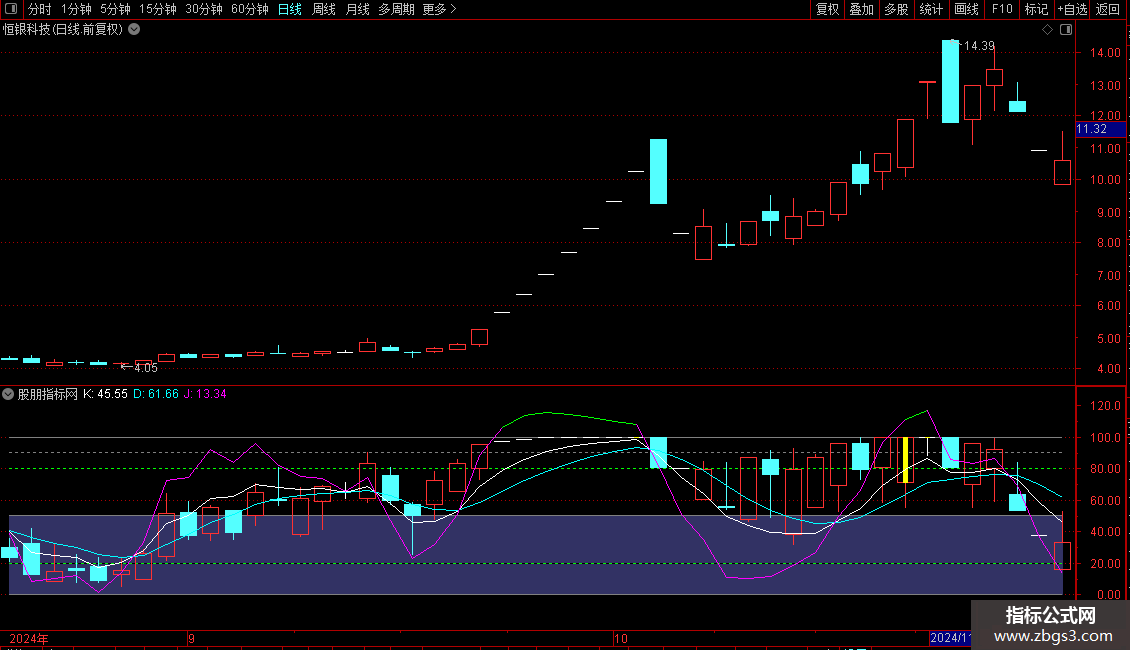Screen dimensions: 1130x650
Task: Expand dropdown beside 股朋指标网 indicator name
Action: [8, 394]
